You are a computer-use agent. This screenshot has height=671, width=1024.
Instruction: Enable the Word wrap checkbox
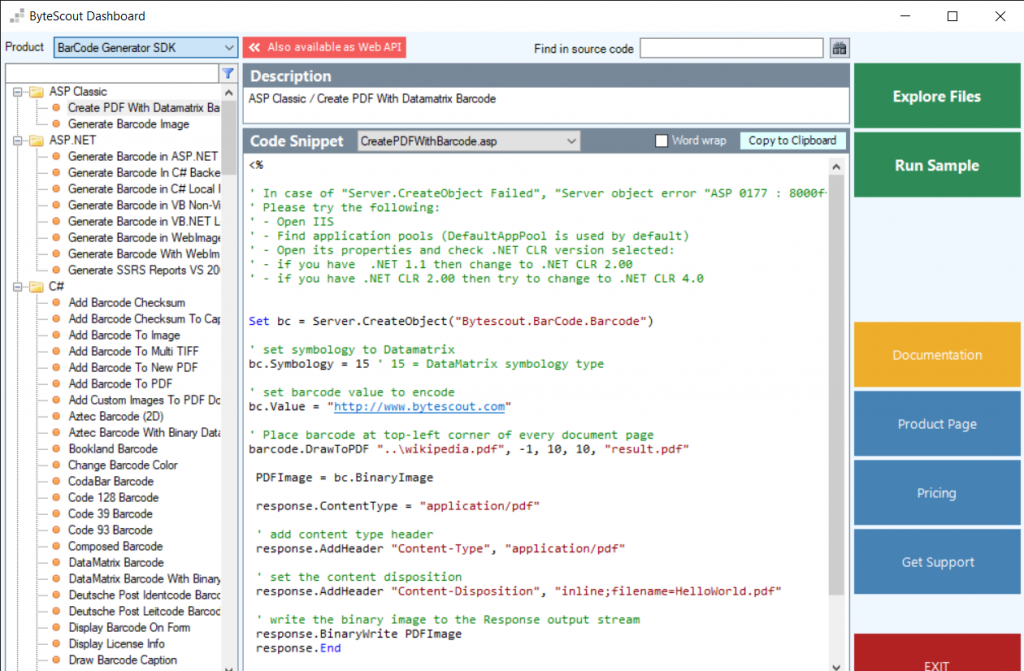pos(662,140)
